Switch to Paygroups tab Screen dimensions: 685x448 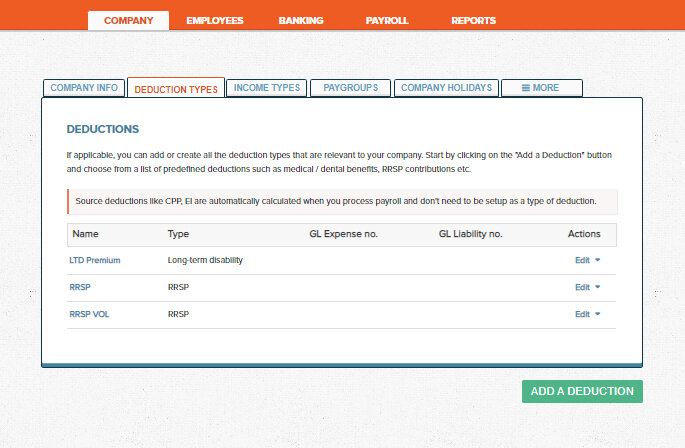click(350, 88)
